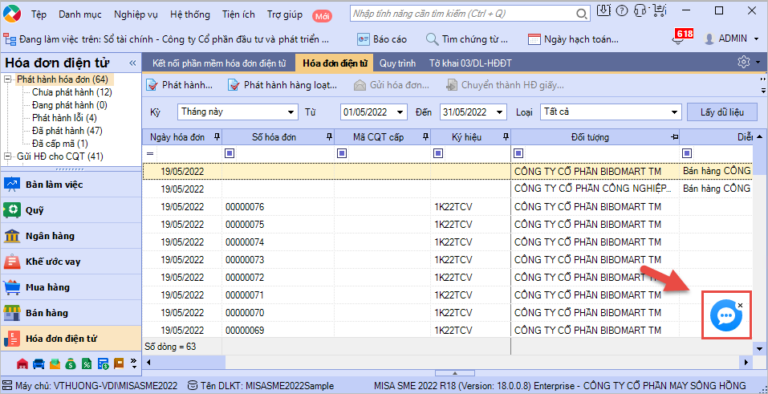The width and height of the screenshot is (768, 394).
Task: Open Ngày hạch toán toolbar button
Action: click(573, 39)
